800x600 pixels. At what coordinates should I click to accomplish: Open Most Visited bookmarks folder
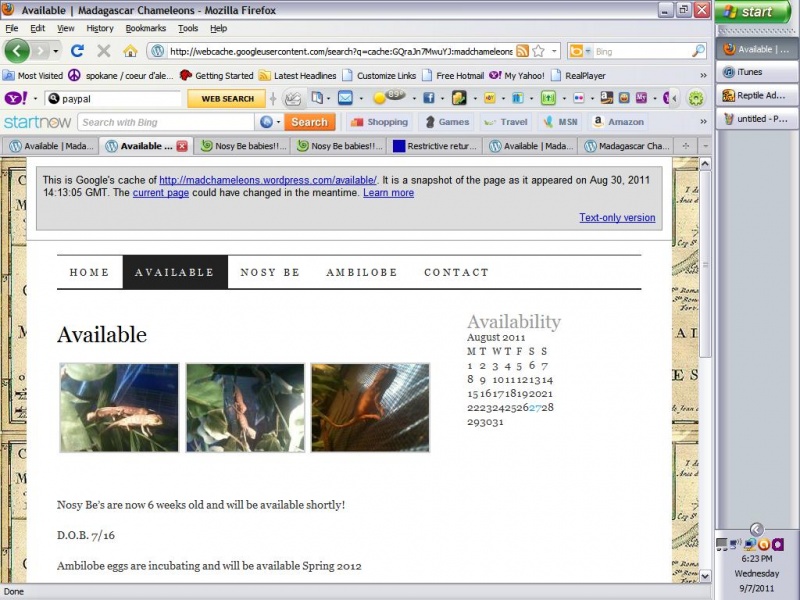coord(33,76)
